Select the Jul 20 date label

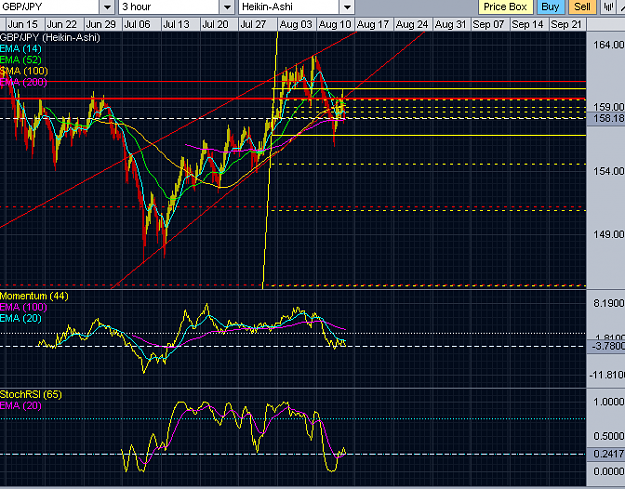[x=215, y=24]
